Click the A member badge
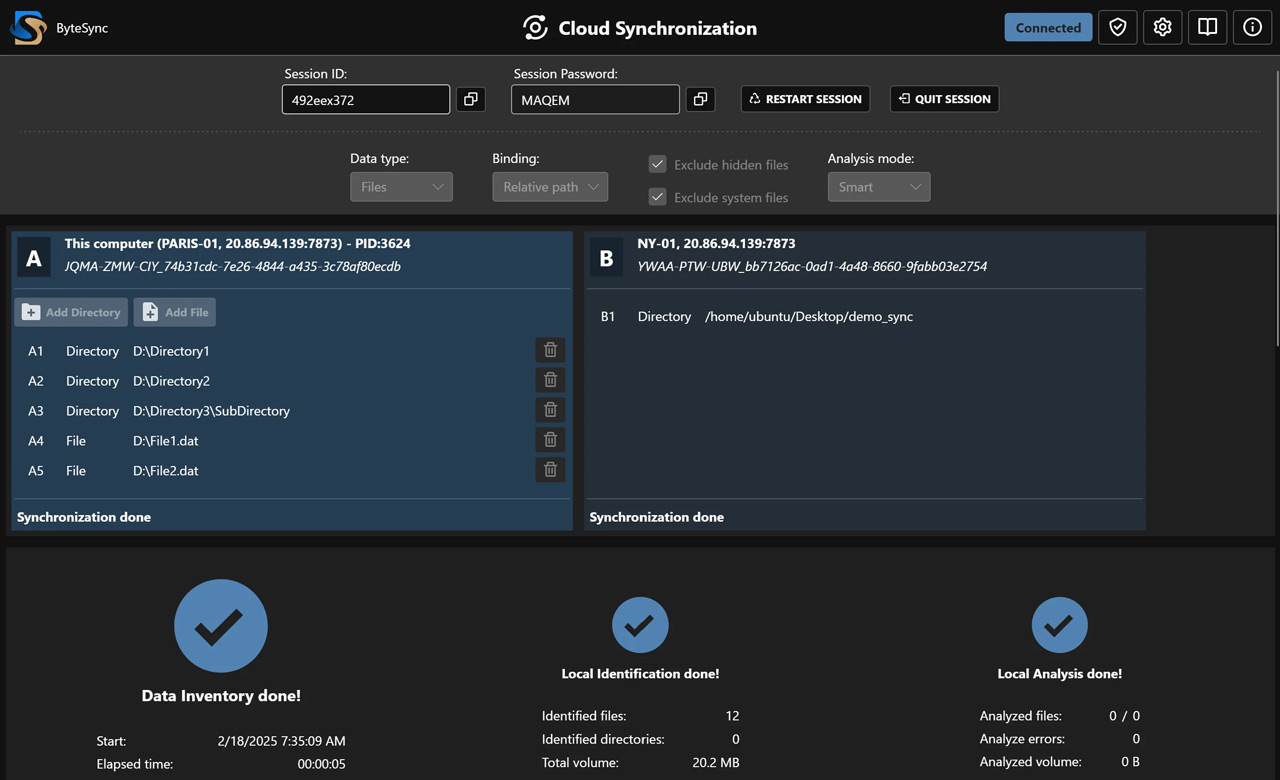The height and width of the screenshot is (780, 1280). 34,259
